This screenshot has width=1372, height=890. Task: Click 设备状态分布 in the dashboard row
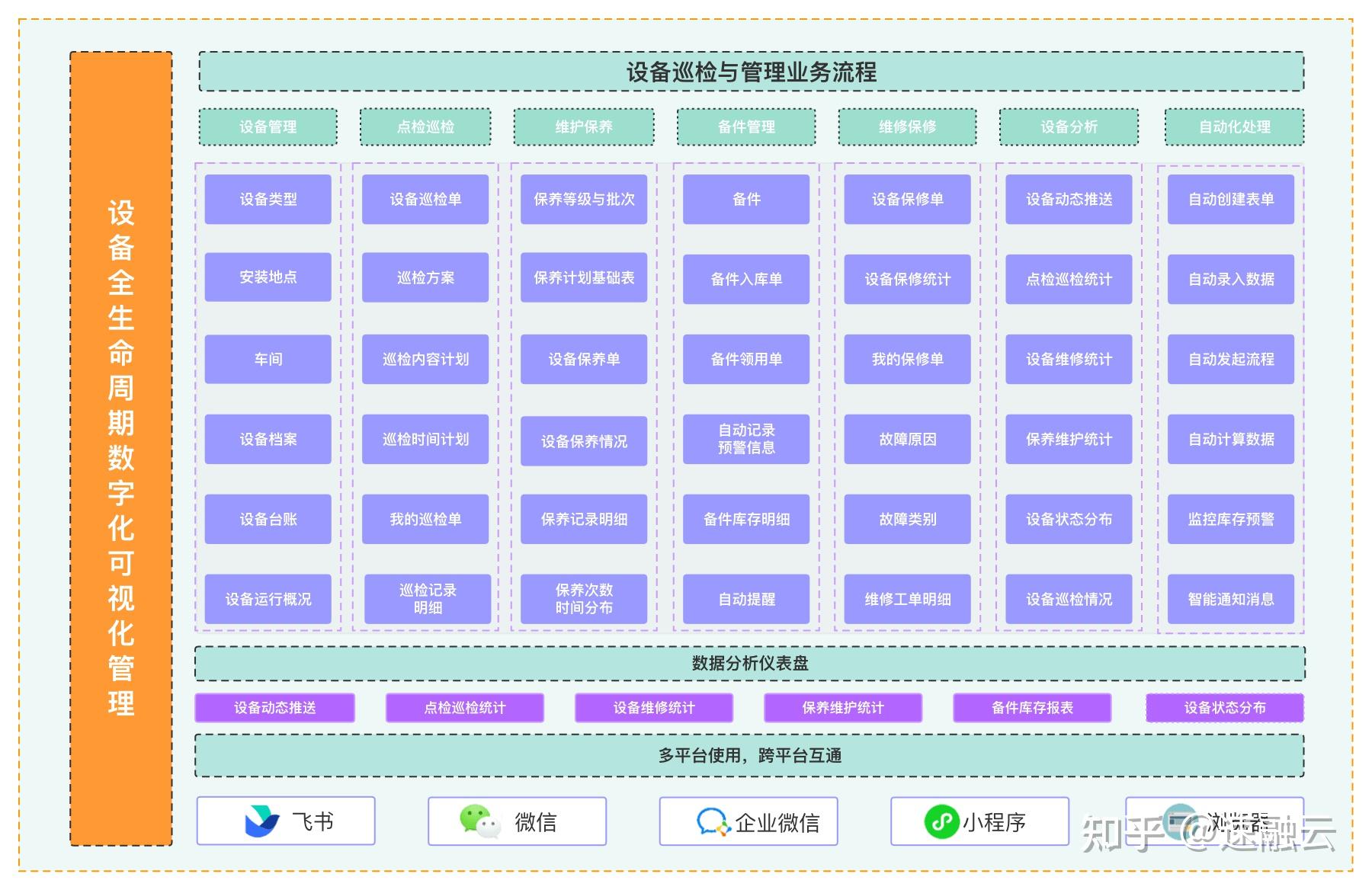click(1225, 708)
